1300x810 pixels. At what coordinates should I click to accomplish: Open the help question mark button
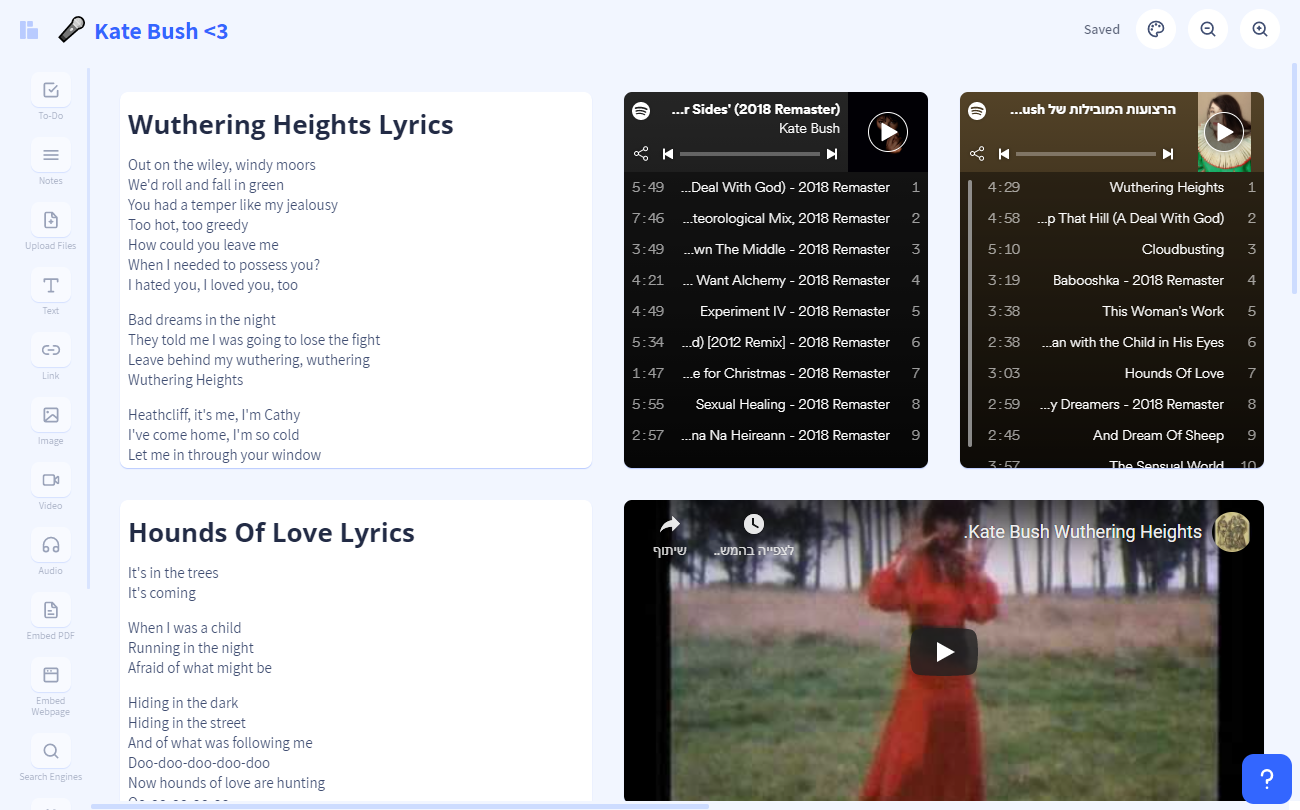1266,779
